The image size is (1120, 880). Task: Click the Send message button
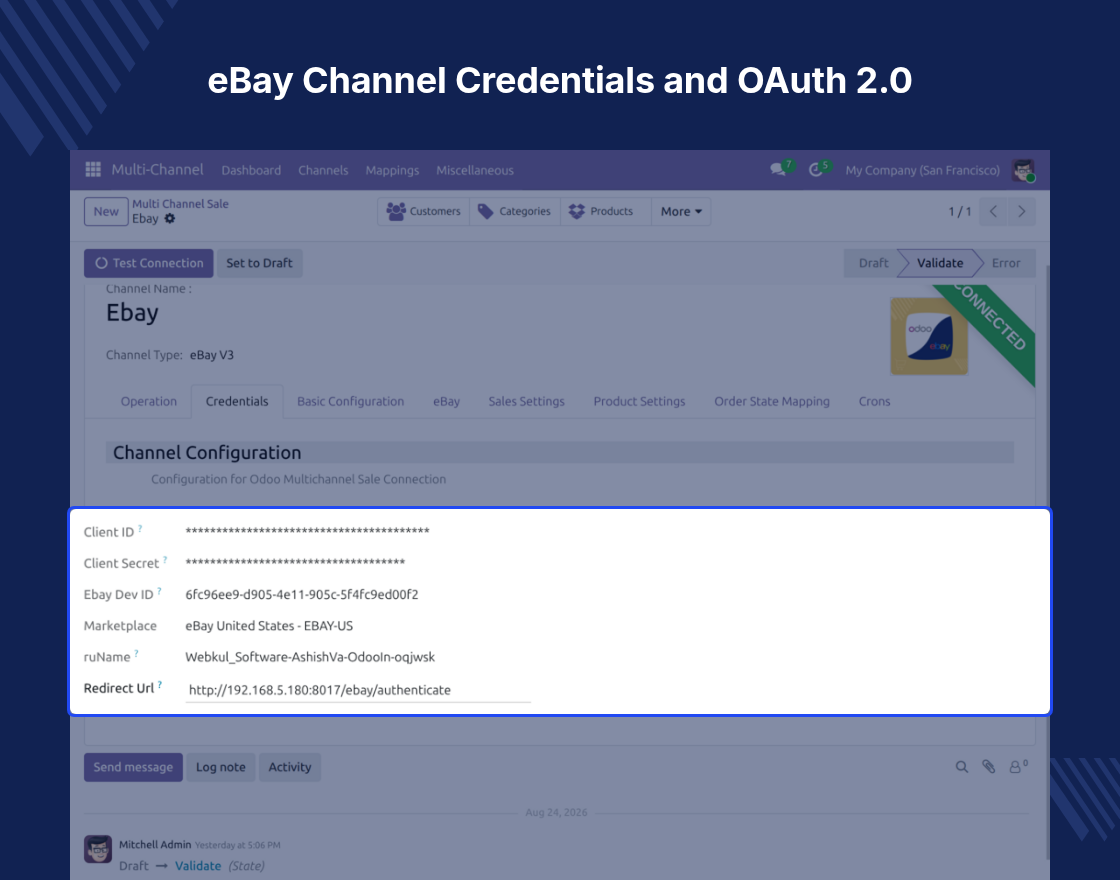pyautogui.click(x=133, y=767)
